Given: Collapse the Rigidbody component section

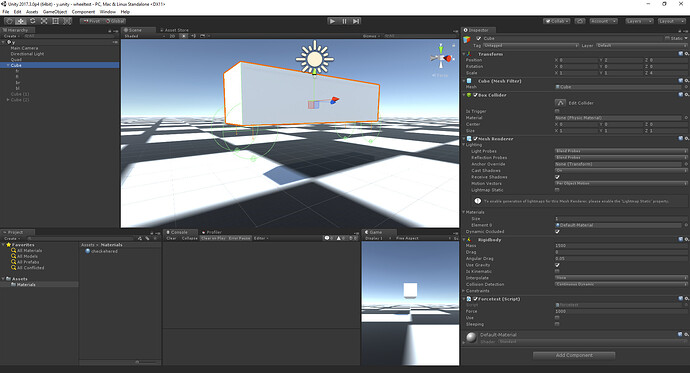Looking at the screenshot, I should pos(464,240).
